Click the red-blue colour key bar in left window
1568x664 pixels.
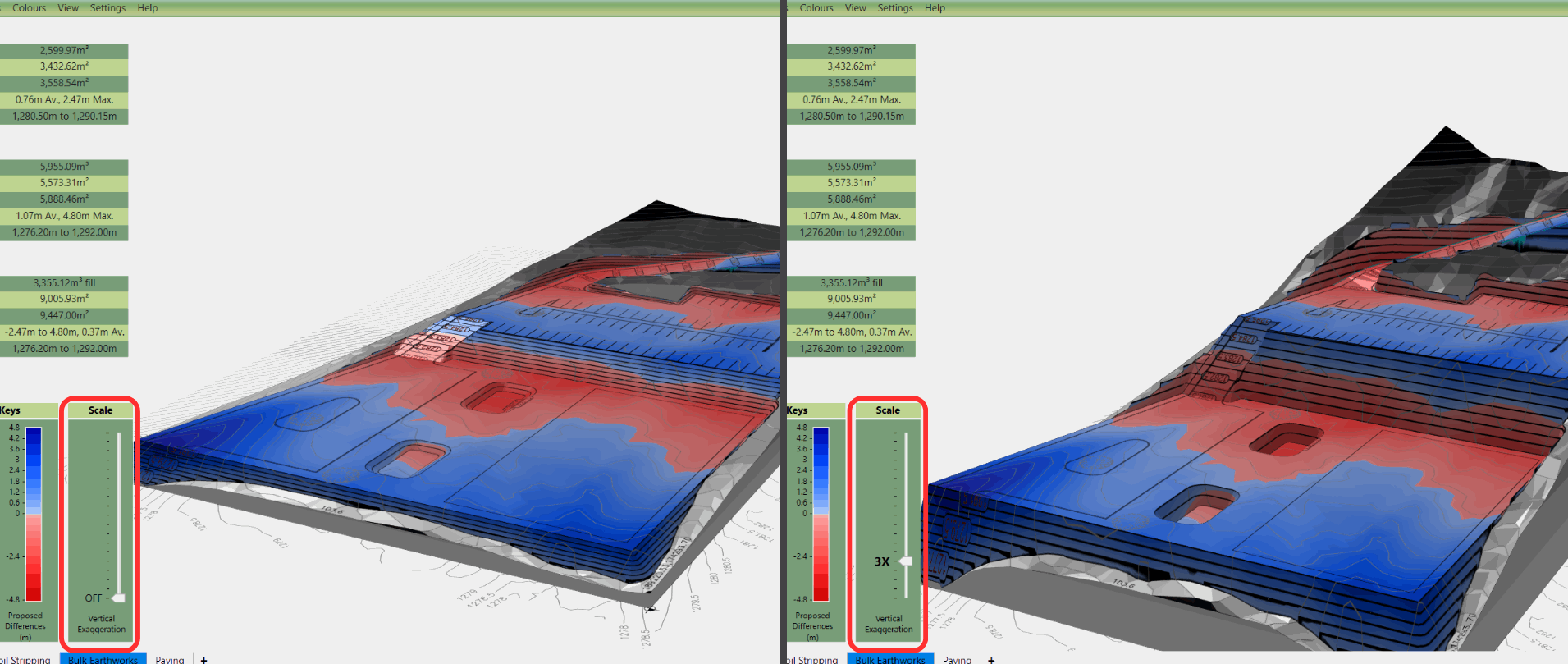34,513
